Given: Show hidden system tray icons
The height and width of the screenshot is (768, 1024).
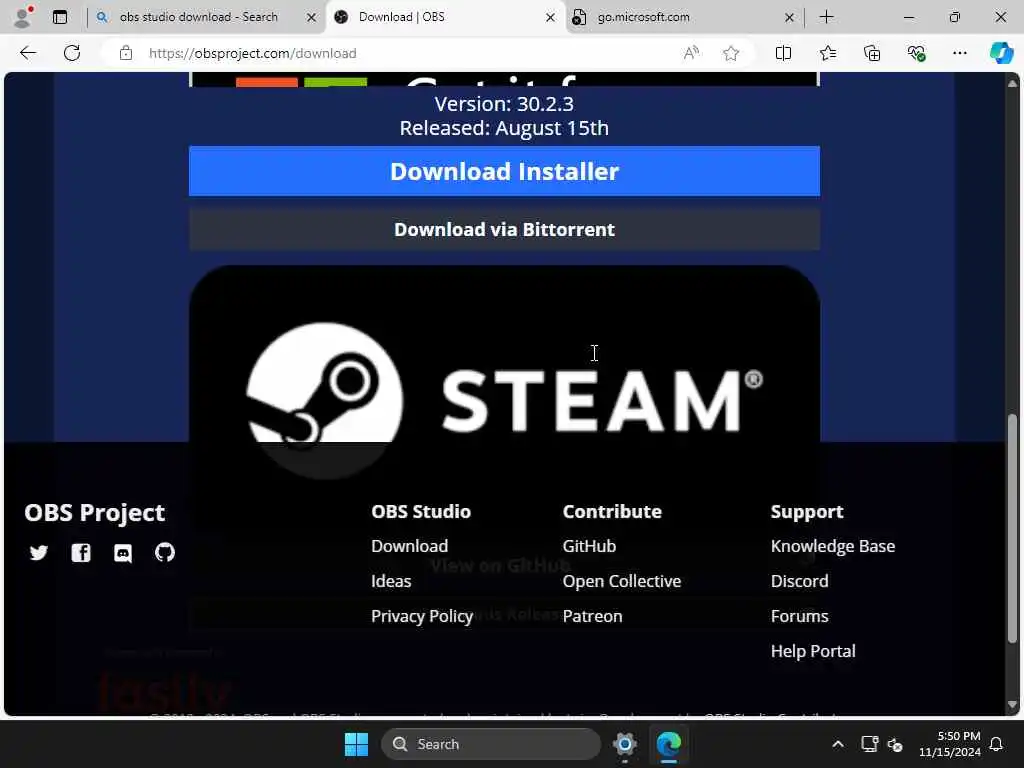Looking at the screenshot, I should pos(838,744).
